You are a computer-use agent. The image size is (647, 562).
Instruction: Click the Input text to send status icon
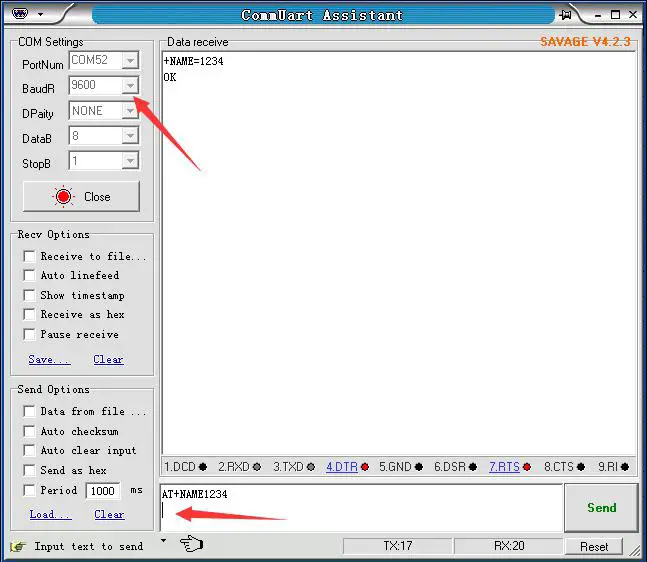coord(17,547)
